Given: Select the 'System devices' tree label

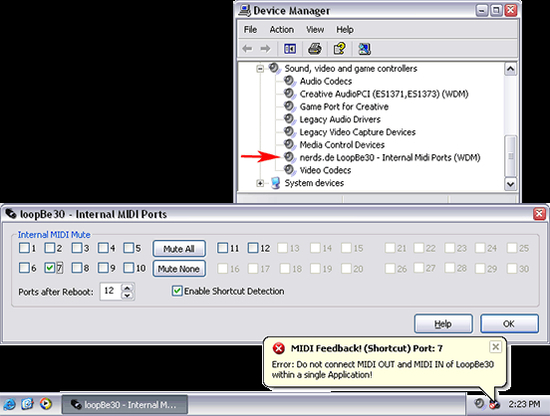Looking at the screenshot, I should click(314, 183).
